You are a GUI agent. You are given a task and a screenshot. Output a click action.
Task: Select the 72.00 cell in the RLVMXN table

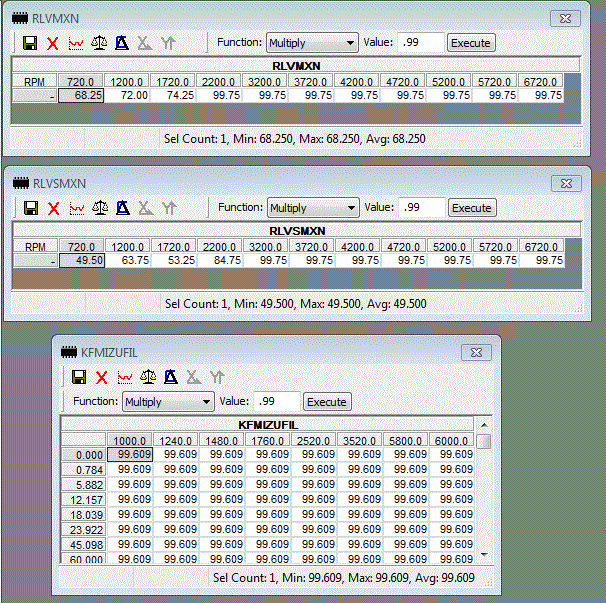tap(127, 95)
